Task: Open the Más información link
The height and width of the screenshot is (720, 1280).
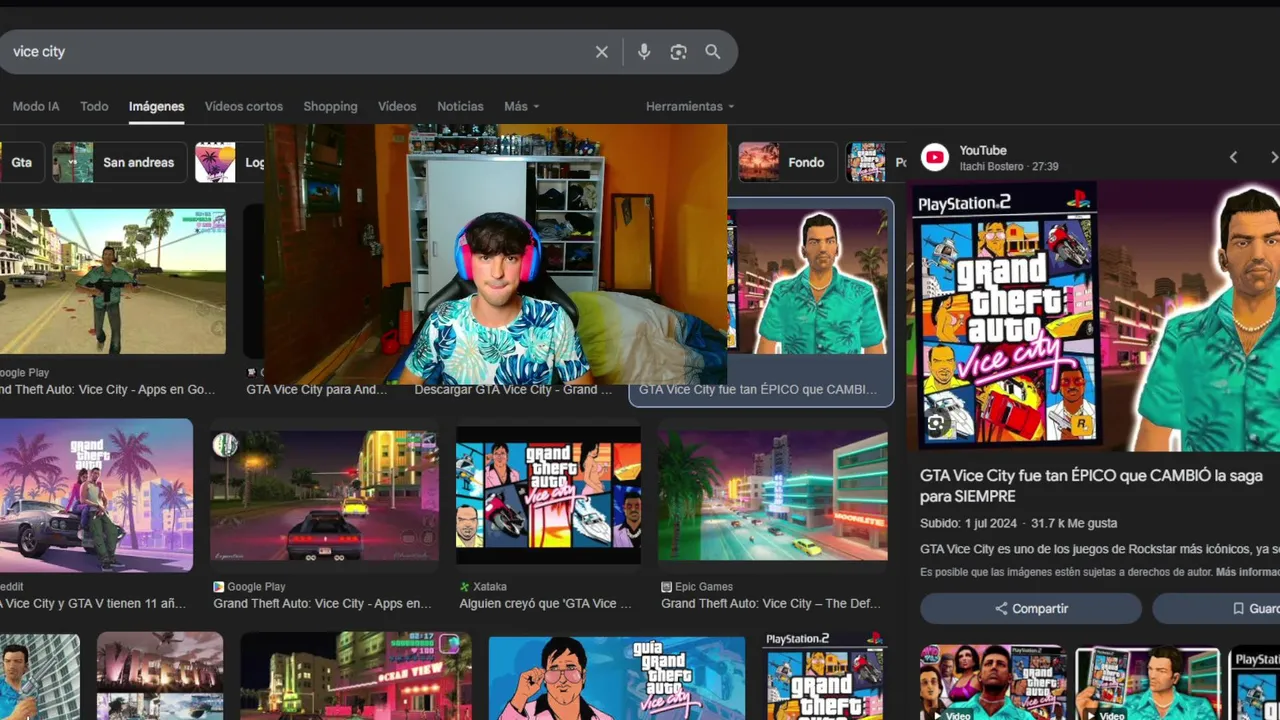Action: [x=1247, y=572]
